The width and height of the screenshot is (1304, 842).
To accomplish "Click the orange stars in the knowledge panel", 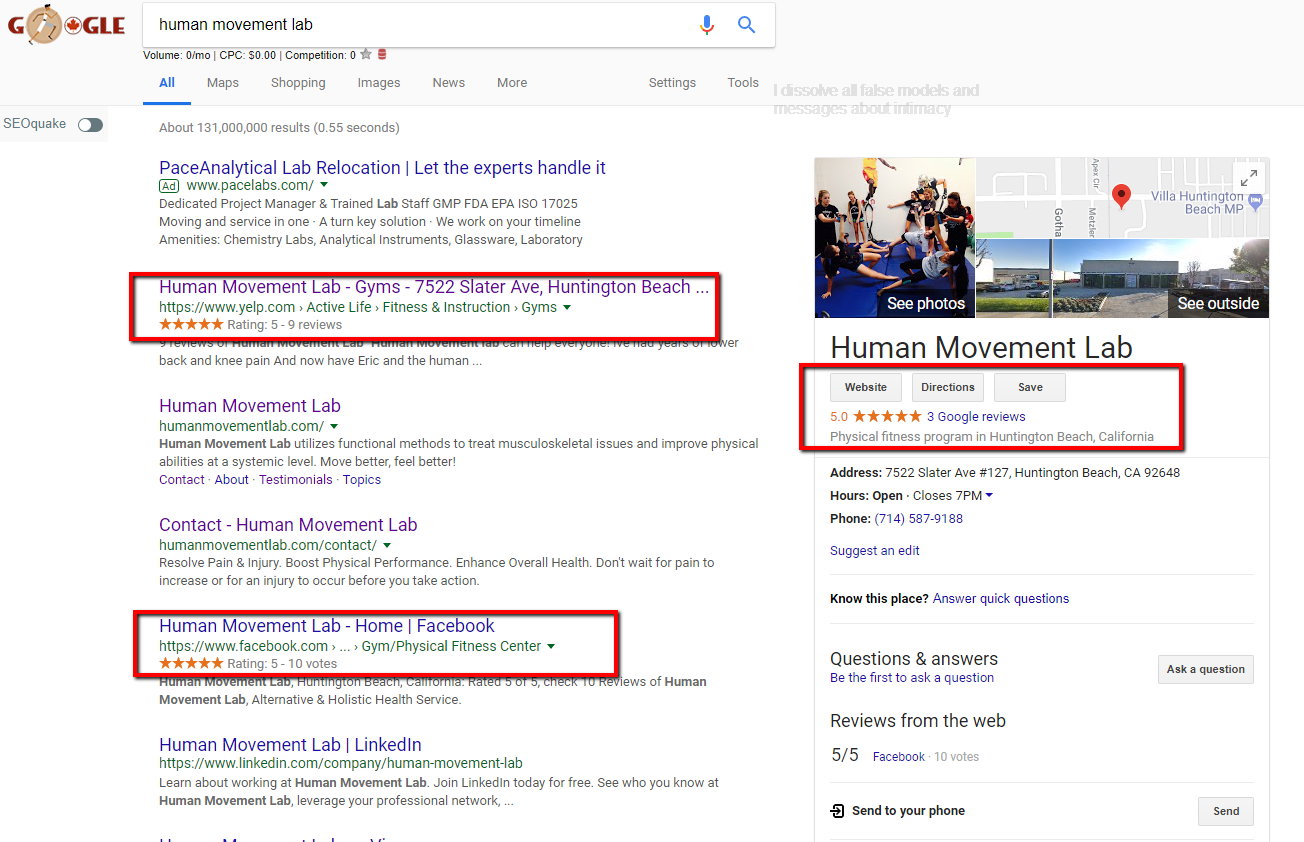I will 887,417.
